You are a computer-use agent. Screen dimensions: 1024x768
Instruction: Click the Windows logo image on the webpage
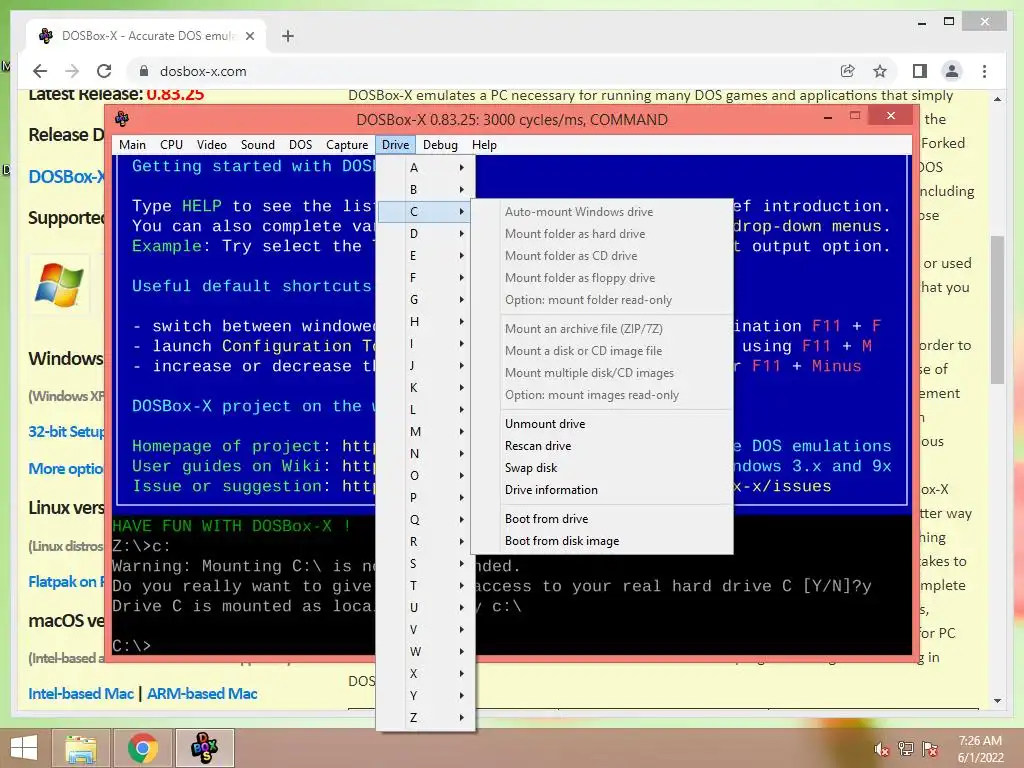pos(59,285)
